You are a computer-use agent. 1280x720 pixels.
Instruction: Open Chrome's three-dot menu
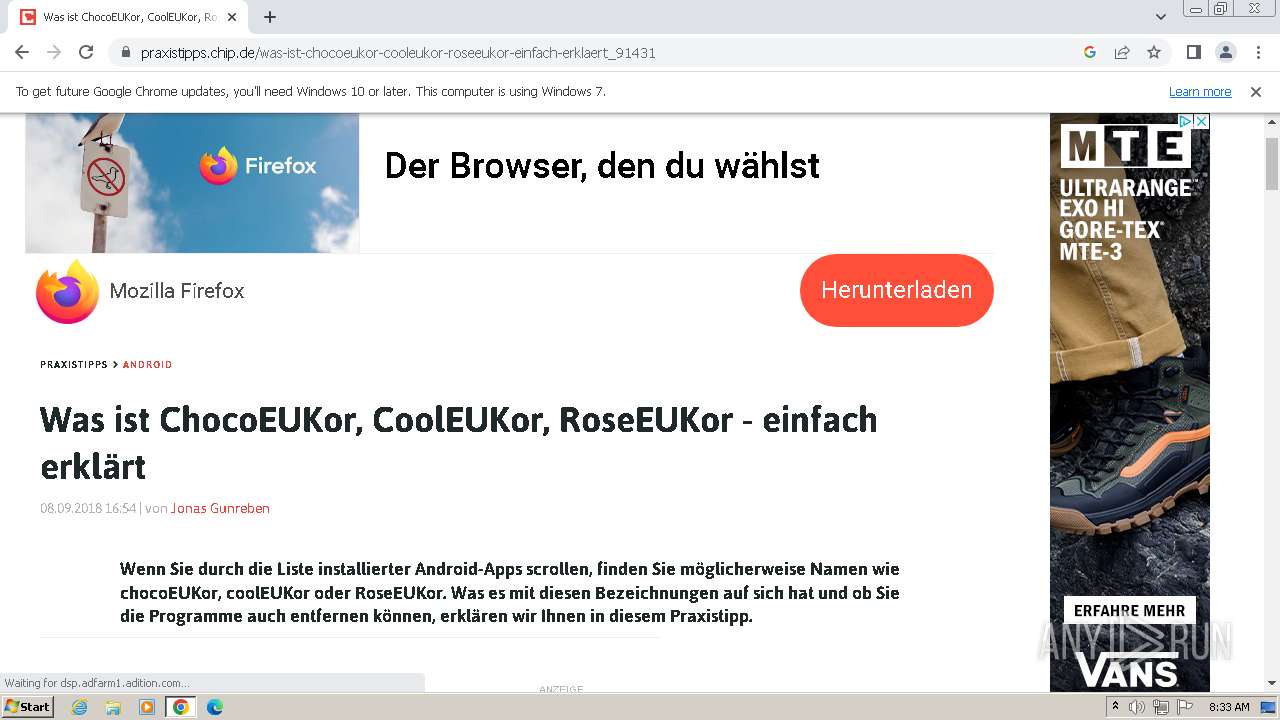point(1258,53)
